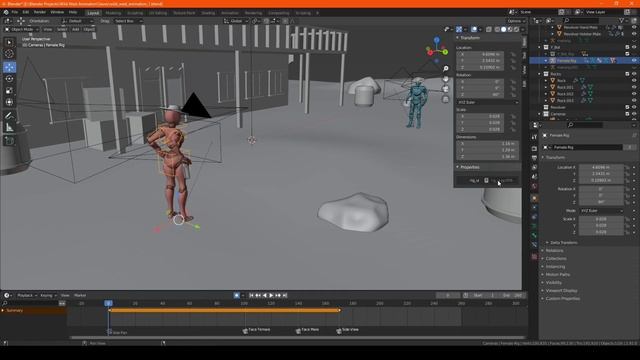Collapse the Rocks collection tree arrow
This screenshot has height=360, width=640.
(540, 74)
